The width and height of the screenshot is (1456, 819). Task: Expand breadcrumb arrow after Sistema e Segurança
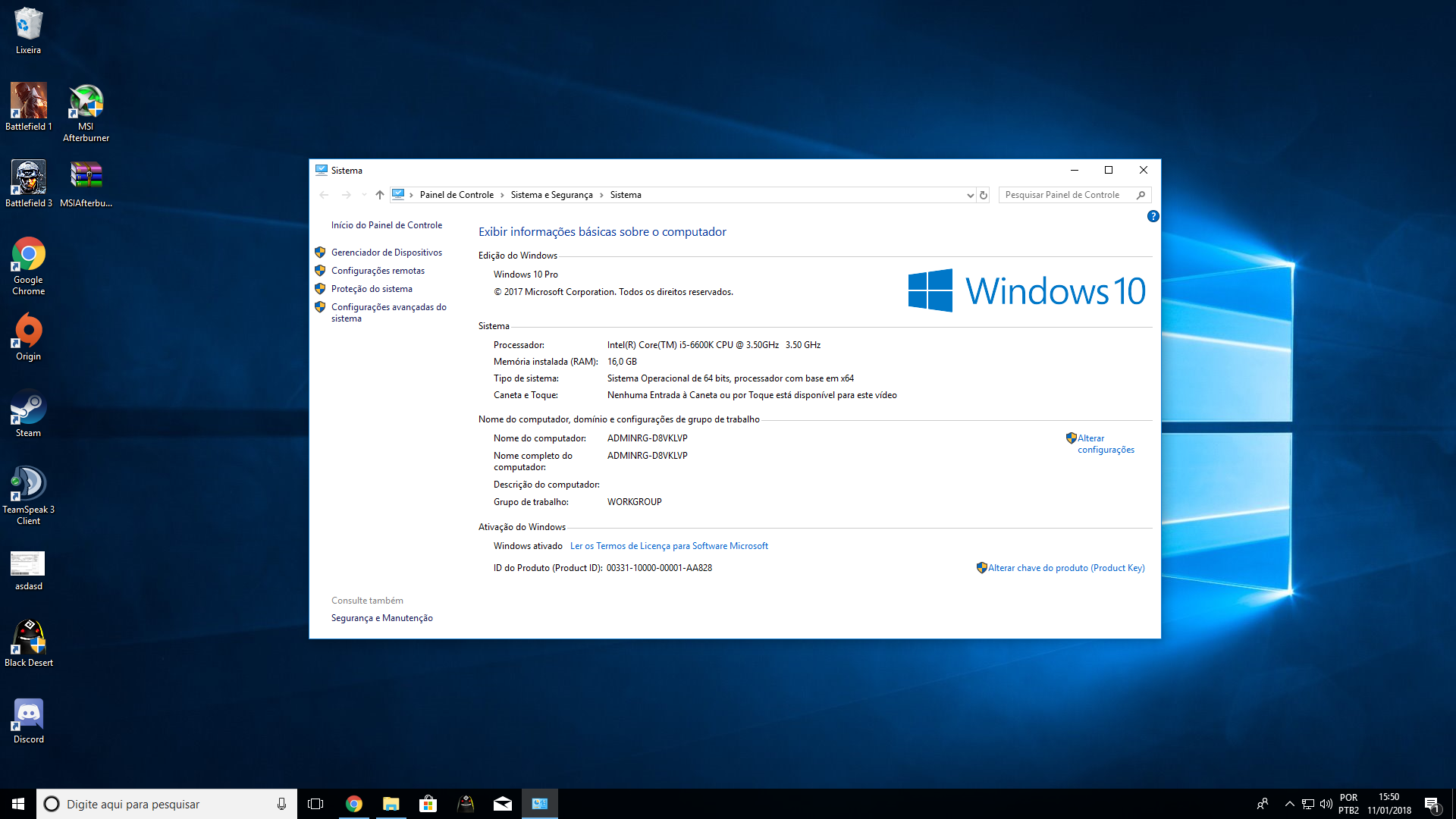click(x=601, y=195)
